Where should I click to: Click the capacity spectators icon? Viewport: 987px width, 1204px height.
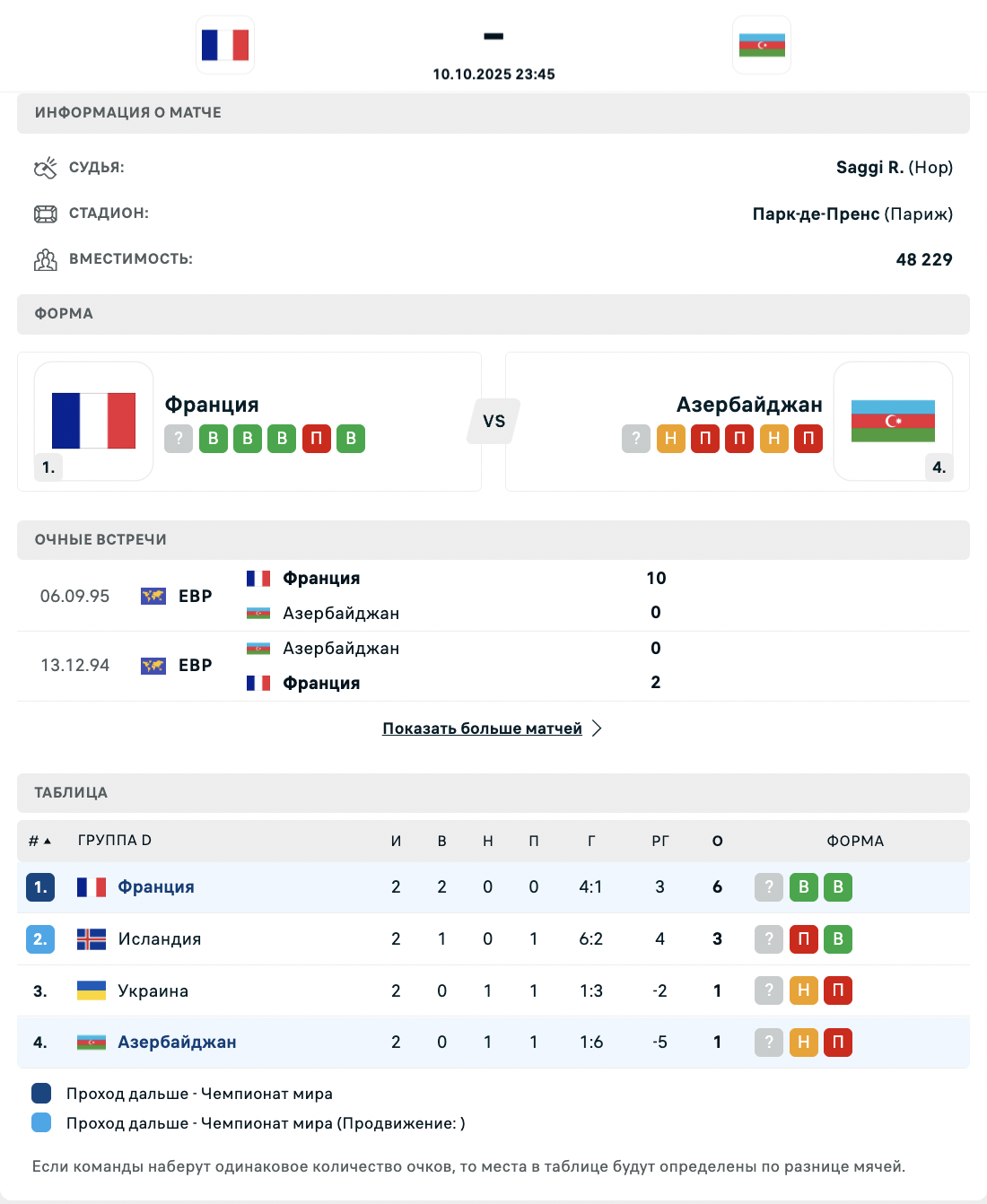tap(45, 259)
